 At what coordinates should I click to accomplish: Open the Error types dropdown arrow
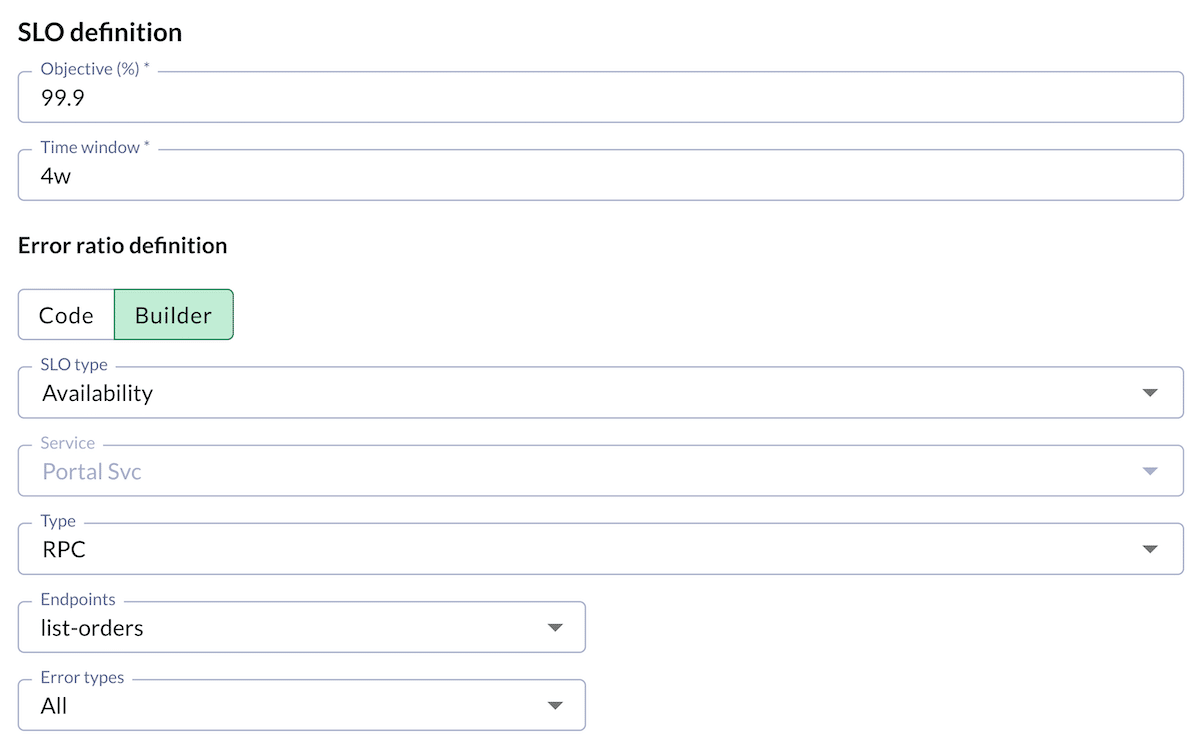pyautogui.click(x=555, y=704)
